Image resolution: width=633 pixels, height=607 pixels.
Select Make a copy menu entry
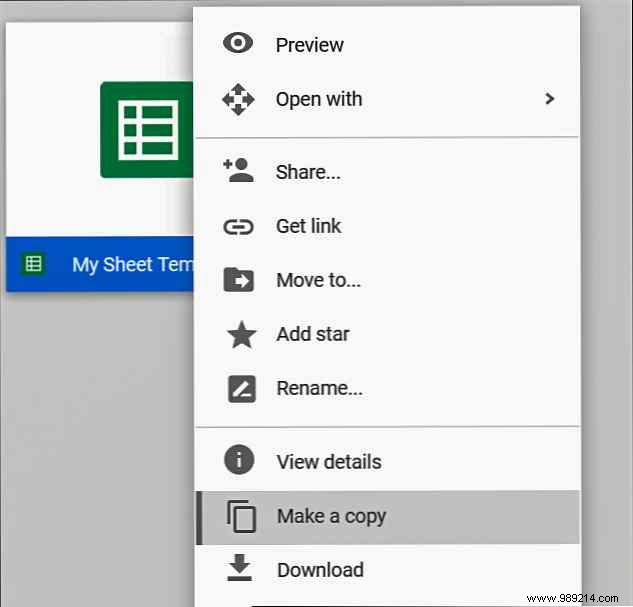click(x=387, y=517)
